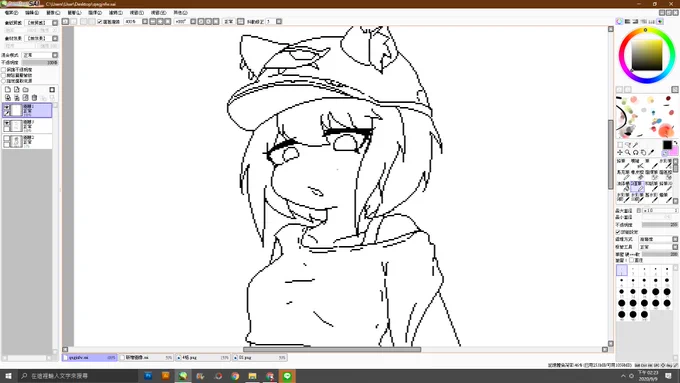Select the lasso selection tool
Viewport: 680px width, 383px height.
coord(628,145)
